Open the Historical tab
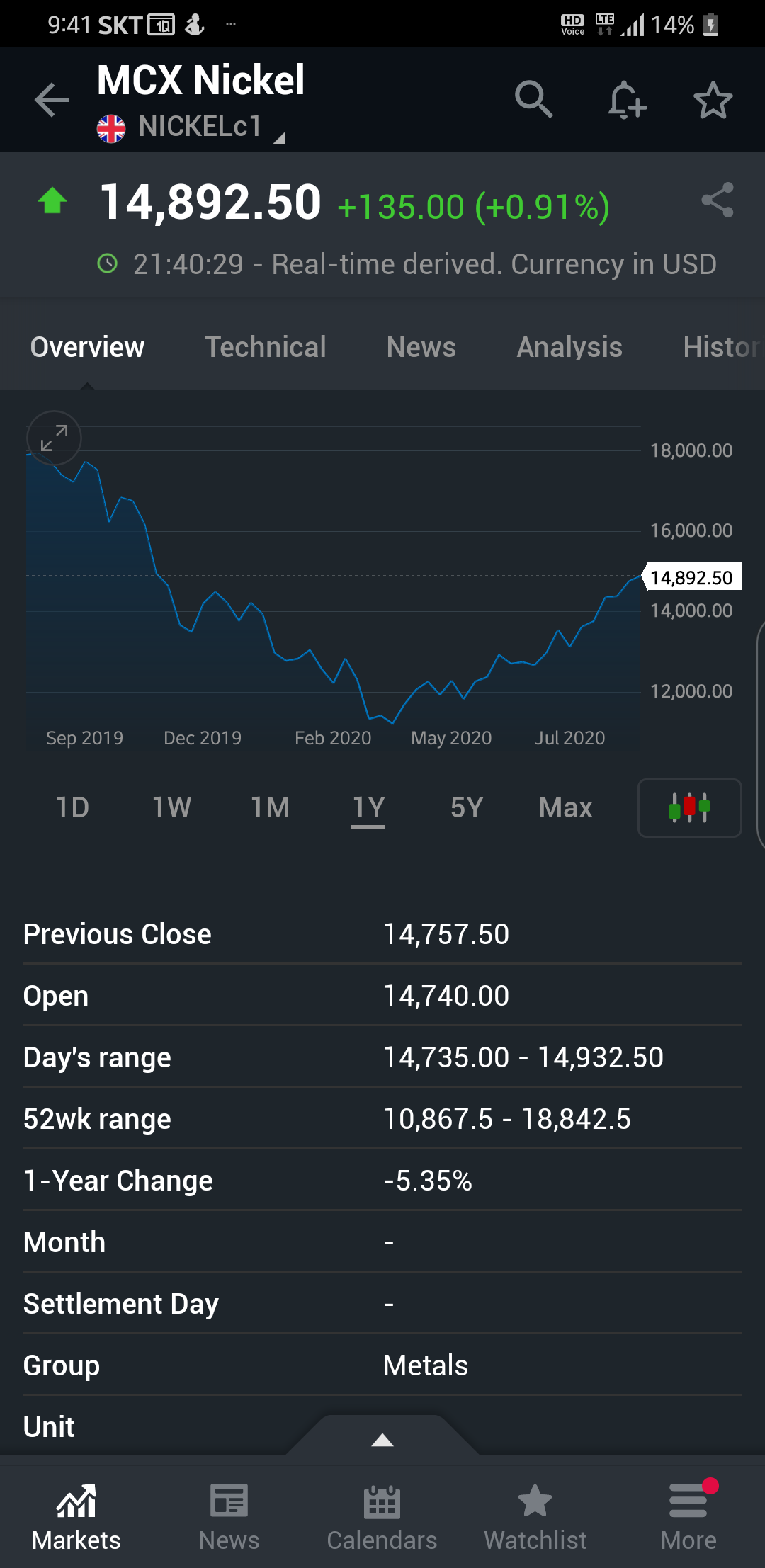The height and width of the screenshot is (1568, 765). pyautogui.click(x=722, y=347)
